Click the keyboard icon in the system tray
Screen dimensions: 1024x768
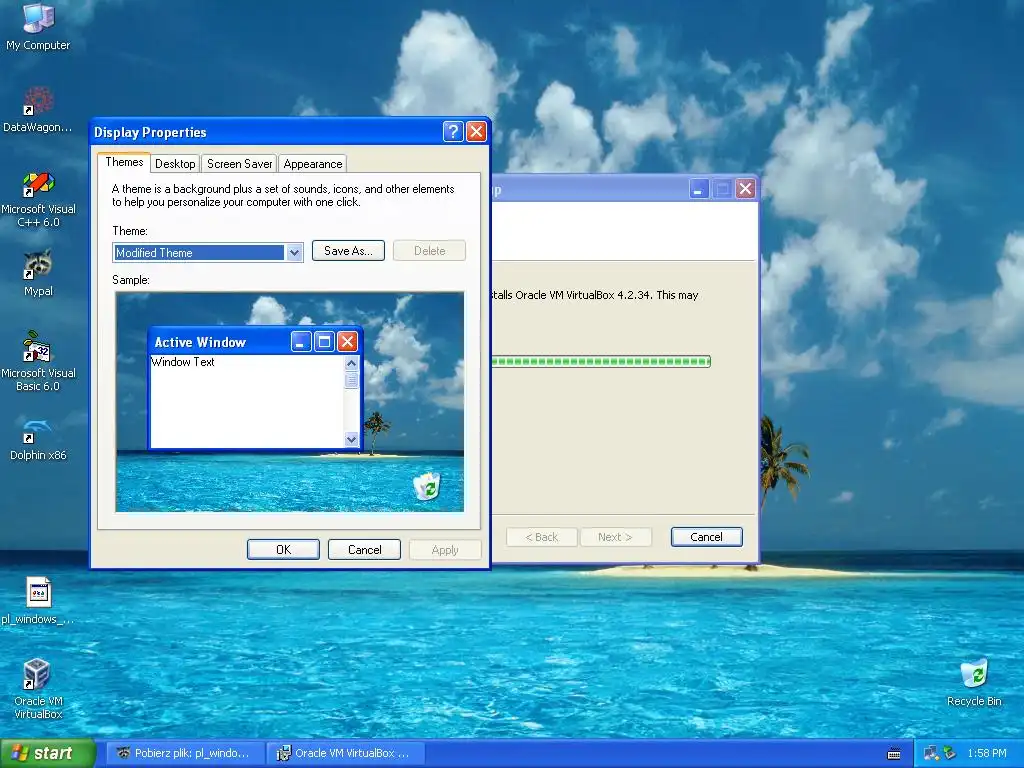(894, 754)
